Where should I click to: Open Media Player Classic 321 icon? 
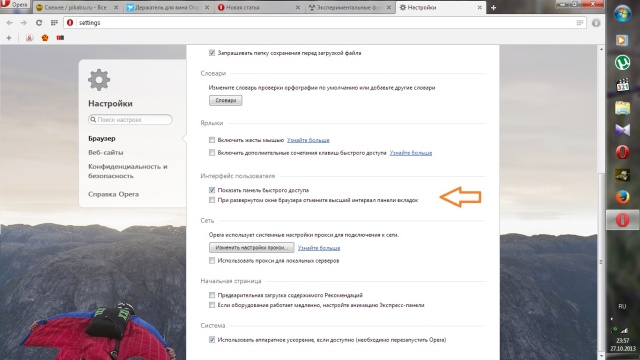coord(622,85)
